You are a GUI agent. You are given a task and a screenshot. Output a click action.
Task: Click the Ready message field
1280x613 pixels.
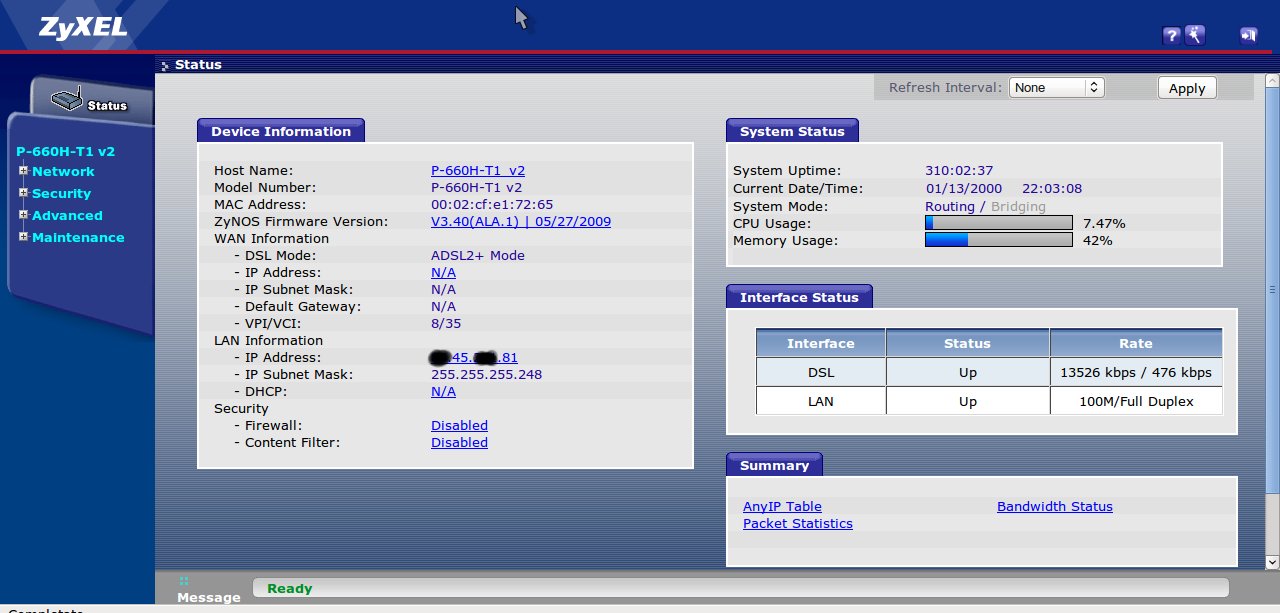[741, 588]
